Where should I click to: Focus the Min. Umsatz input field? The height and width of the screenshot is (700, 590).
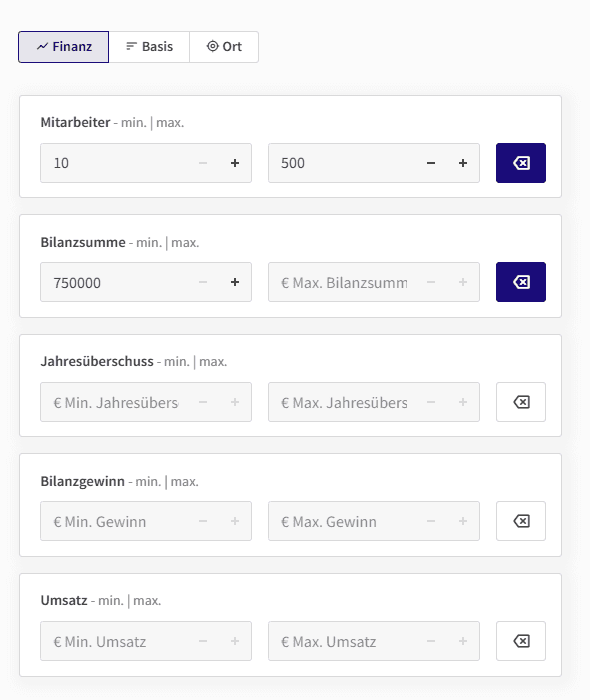(116, 641)
